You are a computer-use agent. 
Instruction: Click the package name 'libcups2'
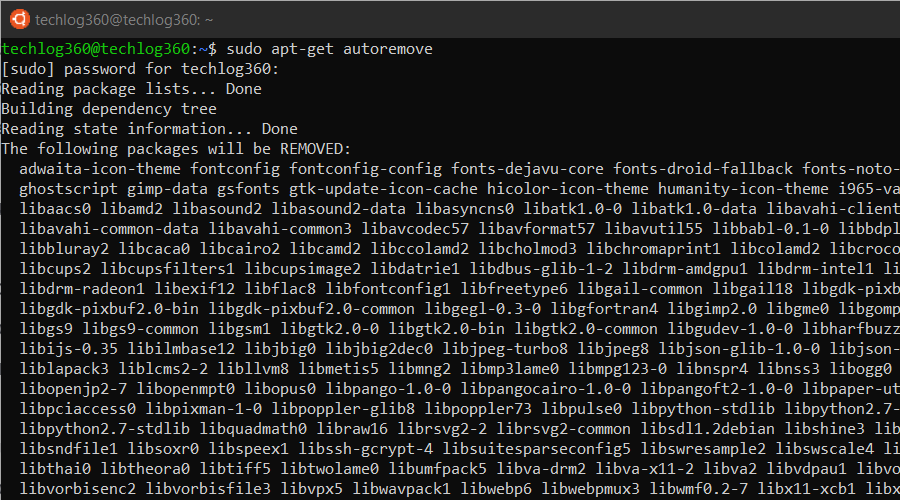click(x=55, y=269)
